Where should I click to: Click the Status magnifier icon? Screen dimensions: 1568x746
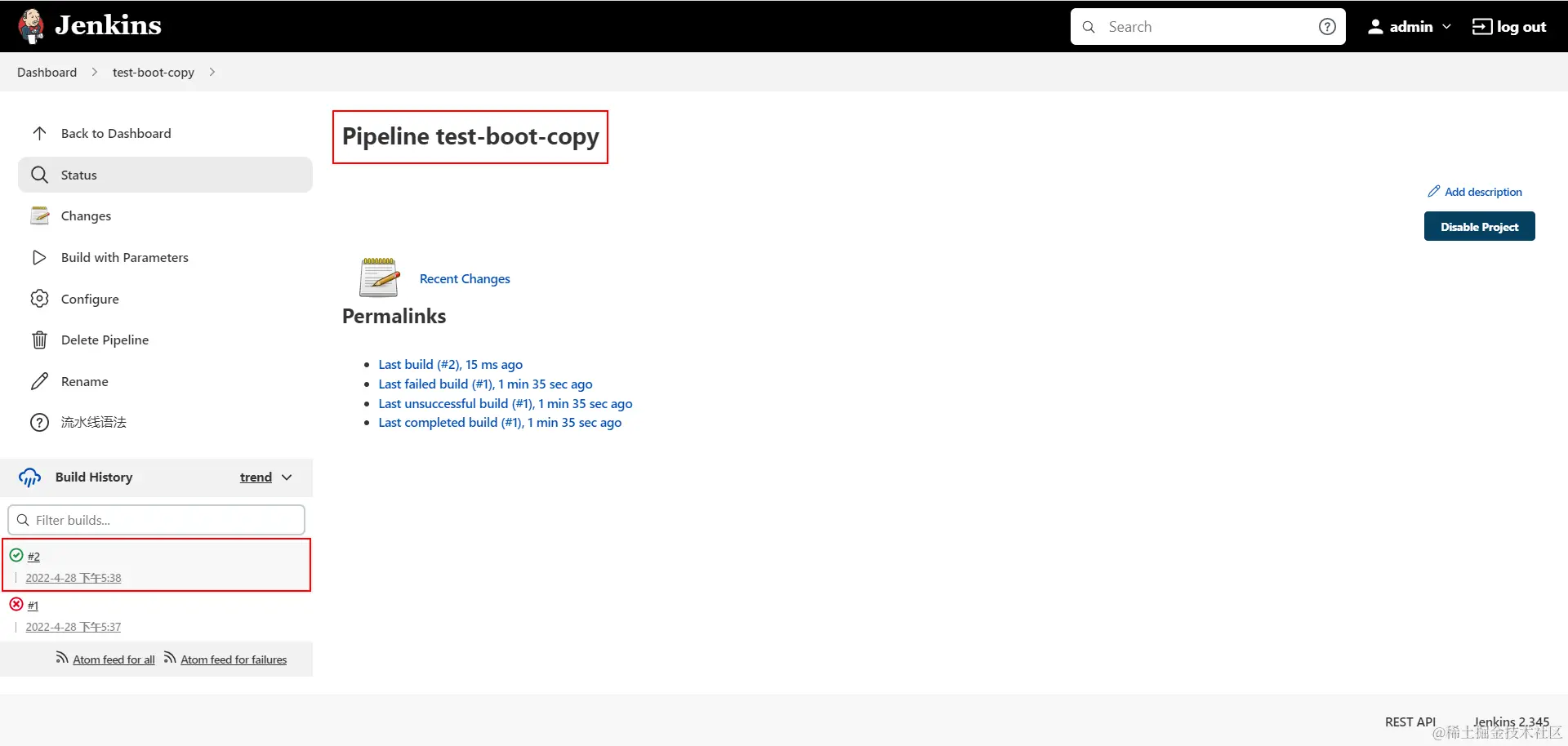click(39, 175)
